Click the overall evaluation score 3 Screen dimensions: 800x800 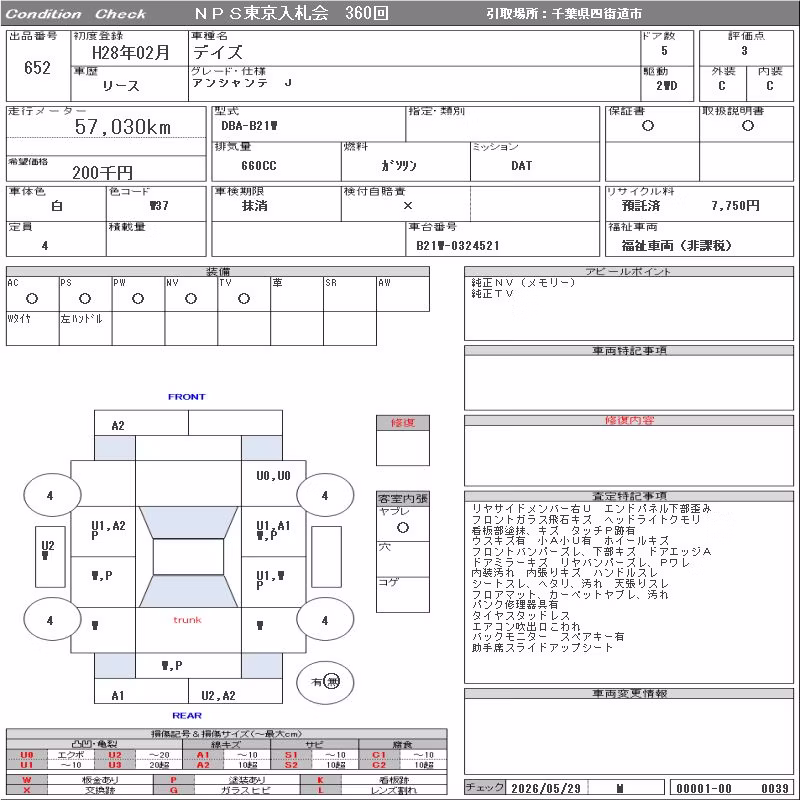point(744,51)
